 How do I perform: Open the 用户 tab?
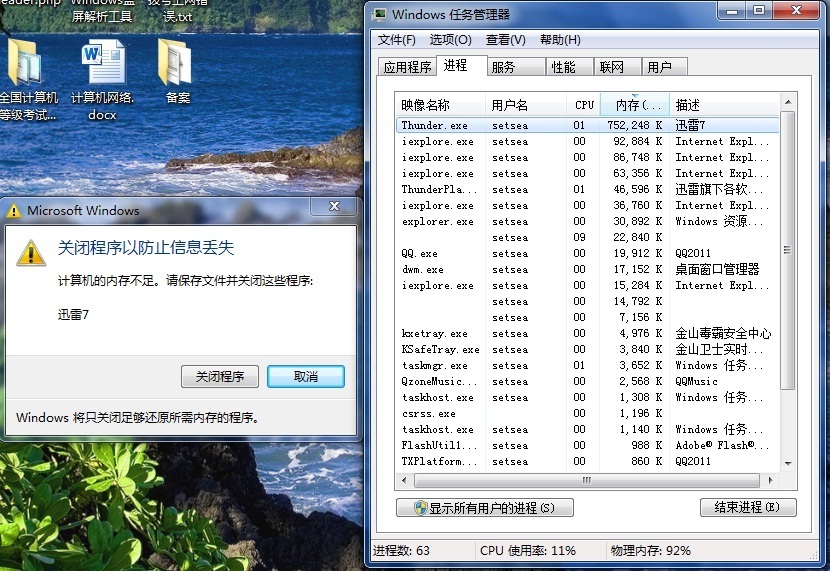pyautogui.click(x=664, y=67)
